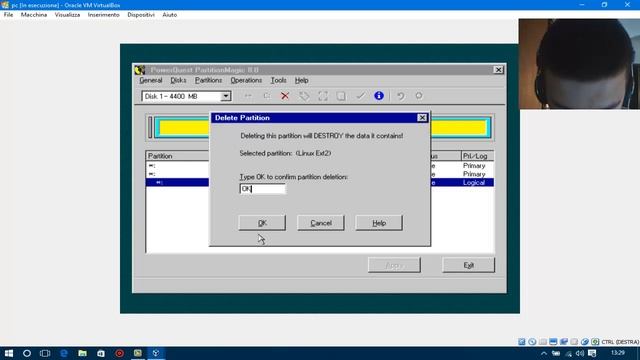Open the Partitions menu

[209, 80]
